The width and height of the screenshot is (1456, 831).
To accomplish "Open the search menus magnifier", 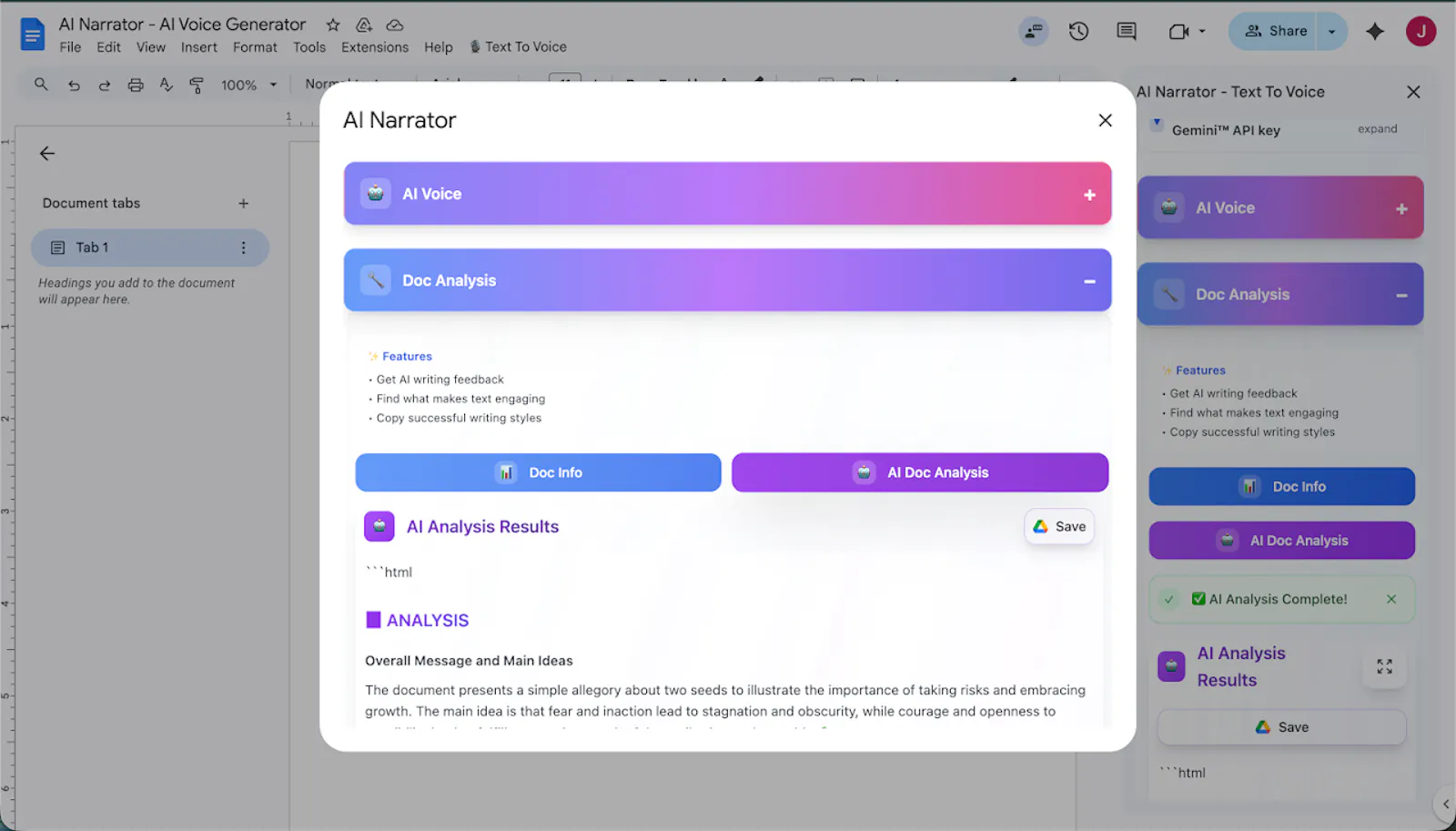I will point(41,85).
